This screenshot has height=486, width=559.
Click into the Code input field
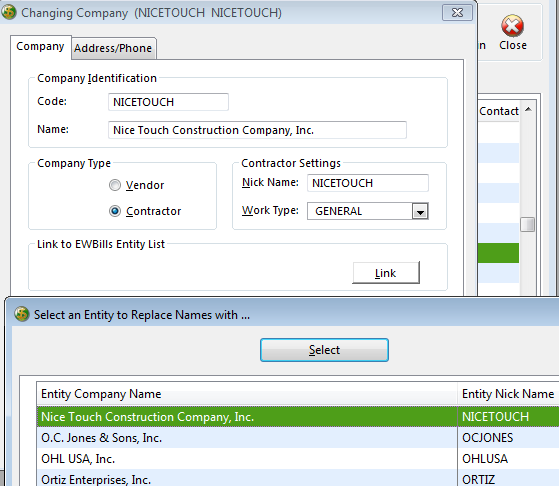(168, 102)
